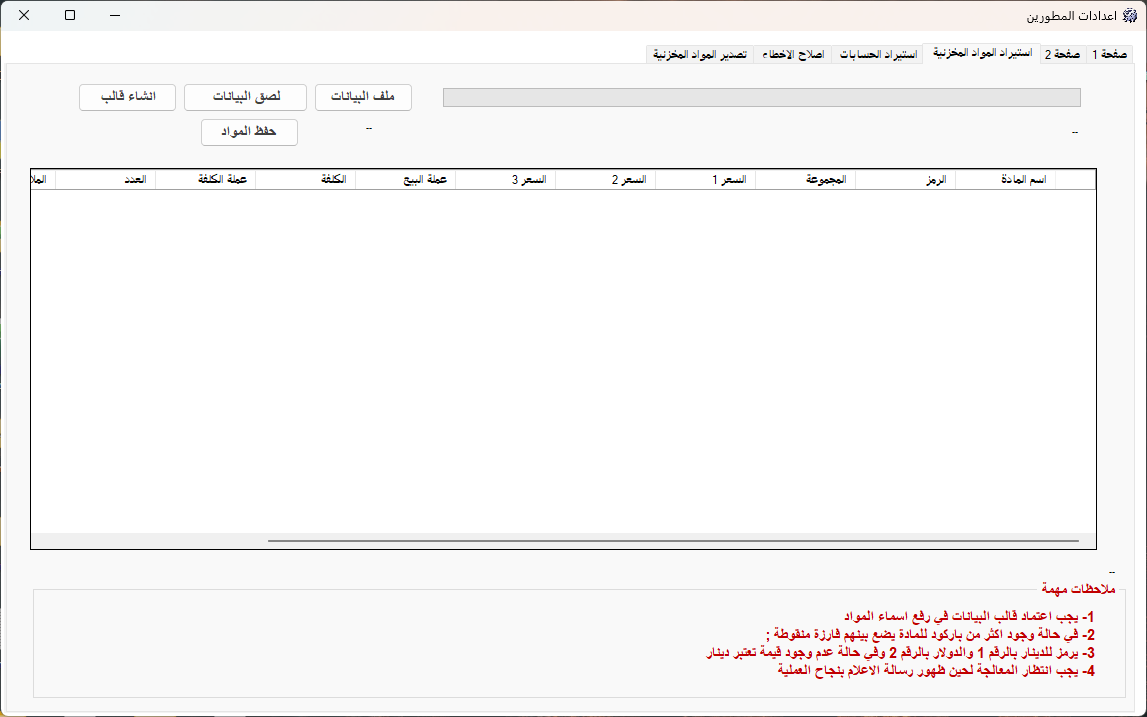Close the اعدادات المطورين window
The height and width of the screenshot is (717, 1147).
coord(24,15)
